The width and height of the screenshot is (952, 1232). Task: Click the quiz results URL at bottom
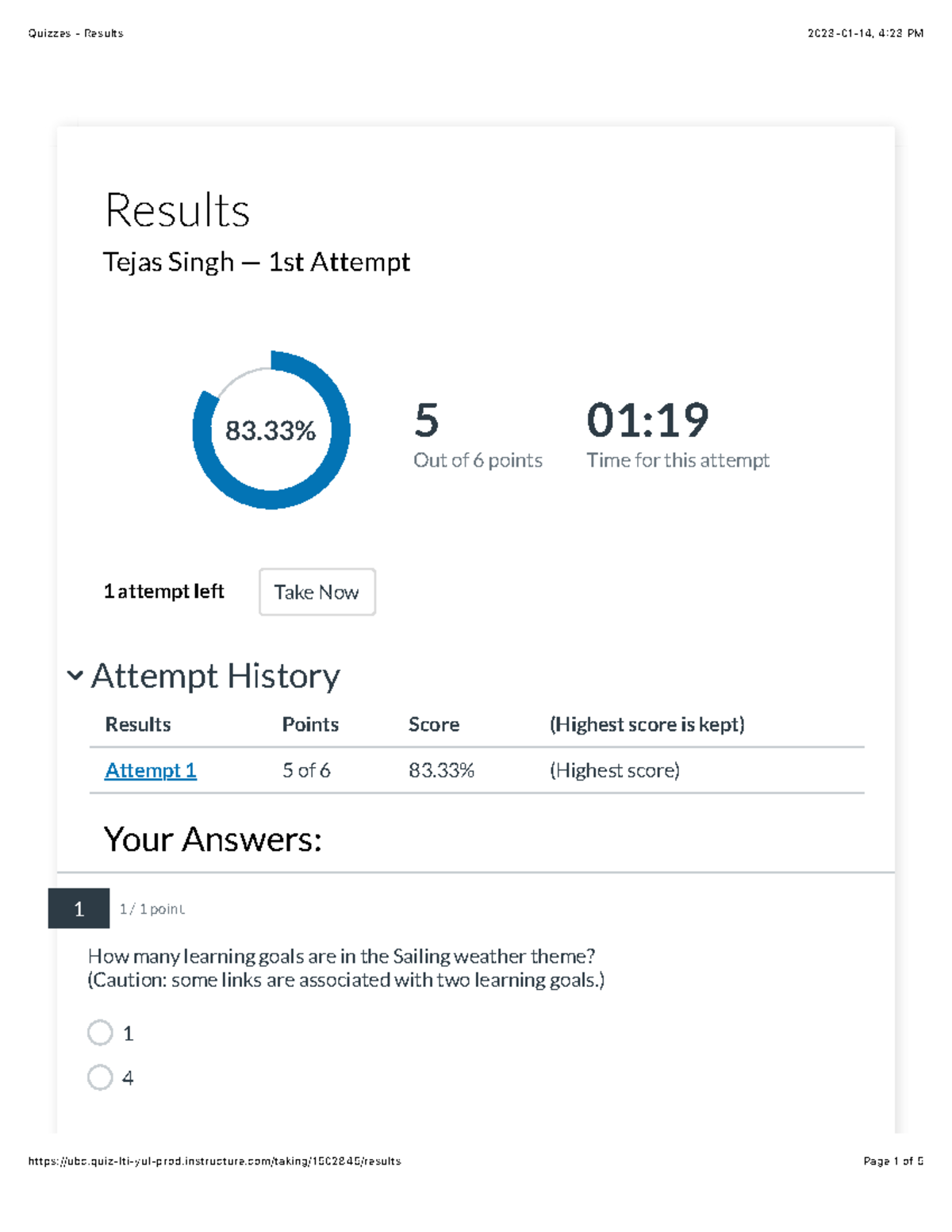214,1160
